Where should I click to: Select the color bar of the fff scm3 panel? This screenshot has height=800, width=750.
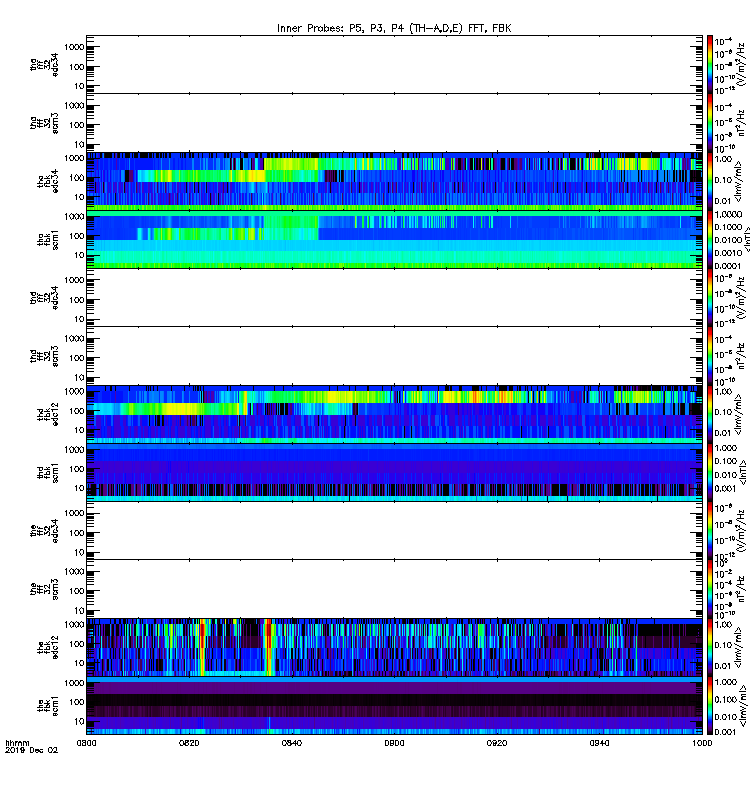pyautogui.click(x=710, y=589)
